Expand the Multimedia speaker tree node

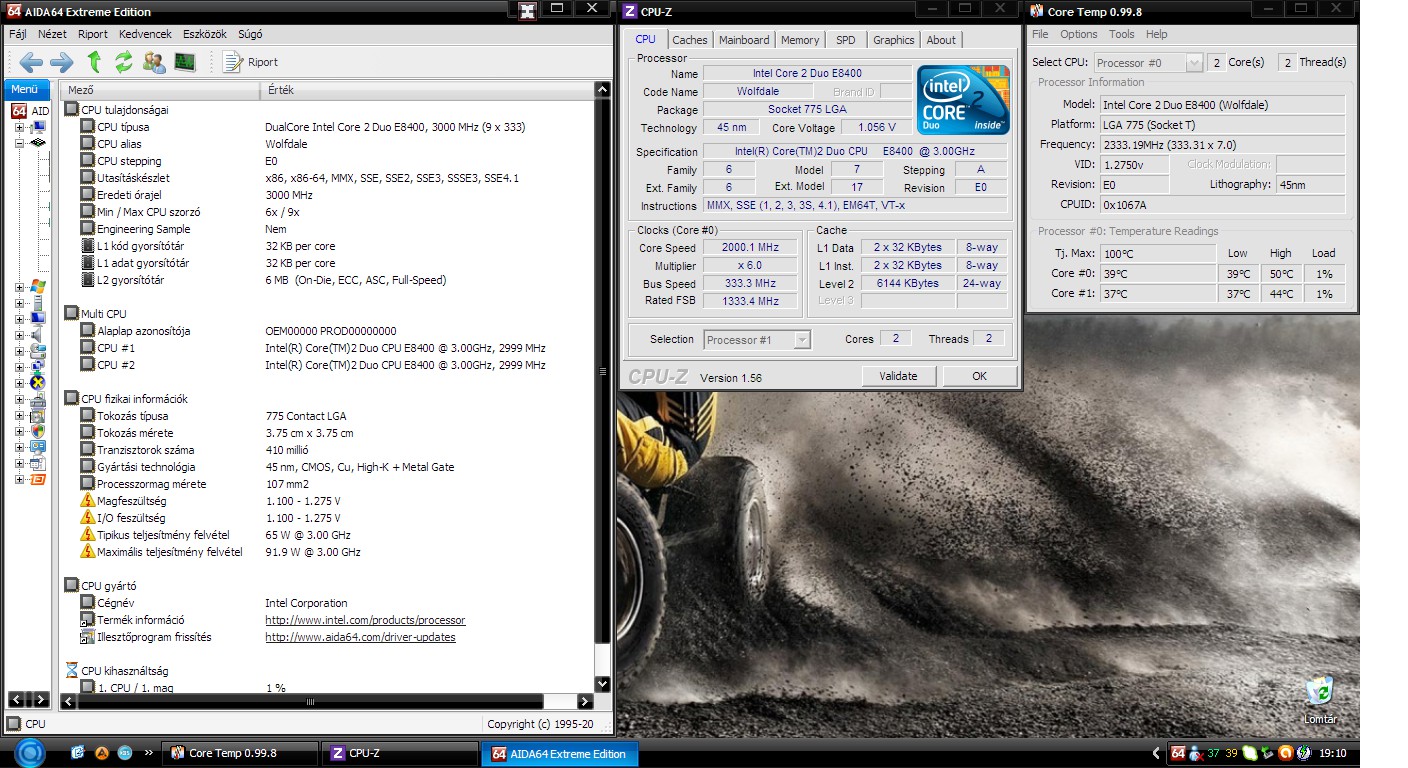tap(20, 335)
